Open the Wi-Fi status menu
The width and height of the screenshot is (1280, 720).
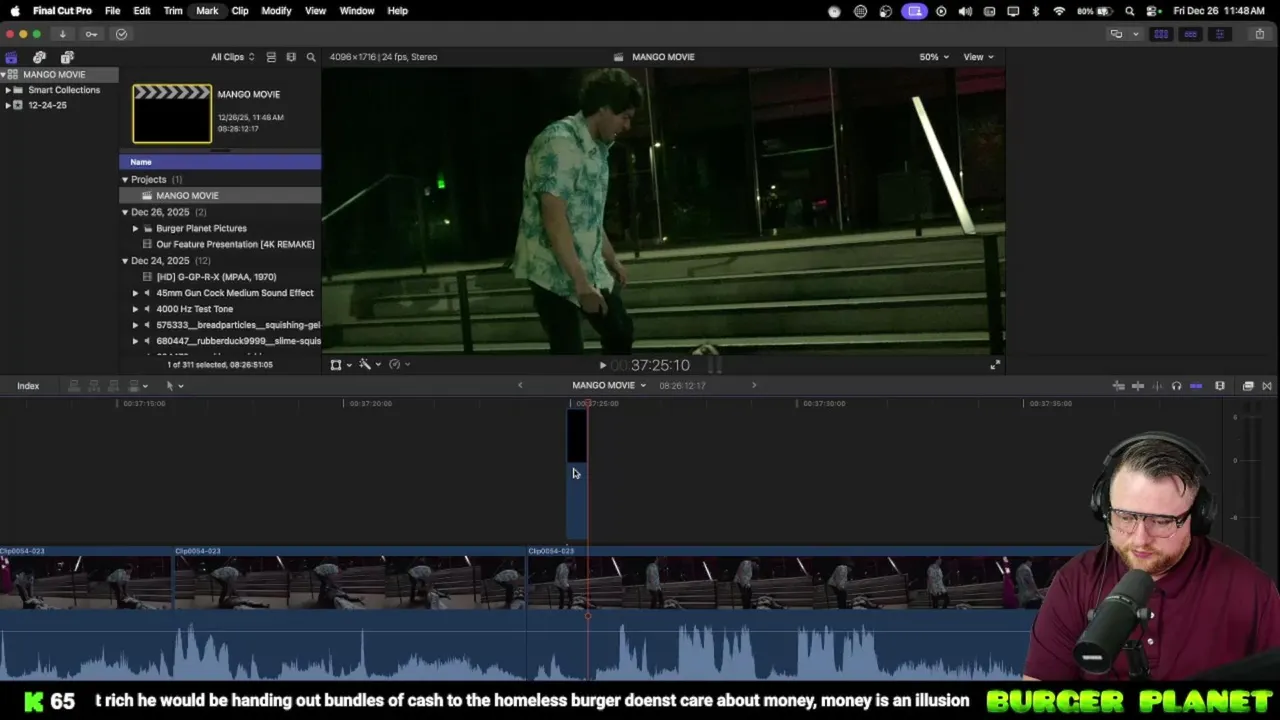click(1059, 11)
